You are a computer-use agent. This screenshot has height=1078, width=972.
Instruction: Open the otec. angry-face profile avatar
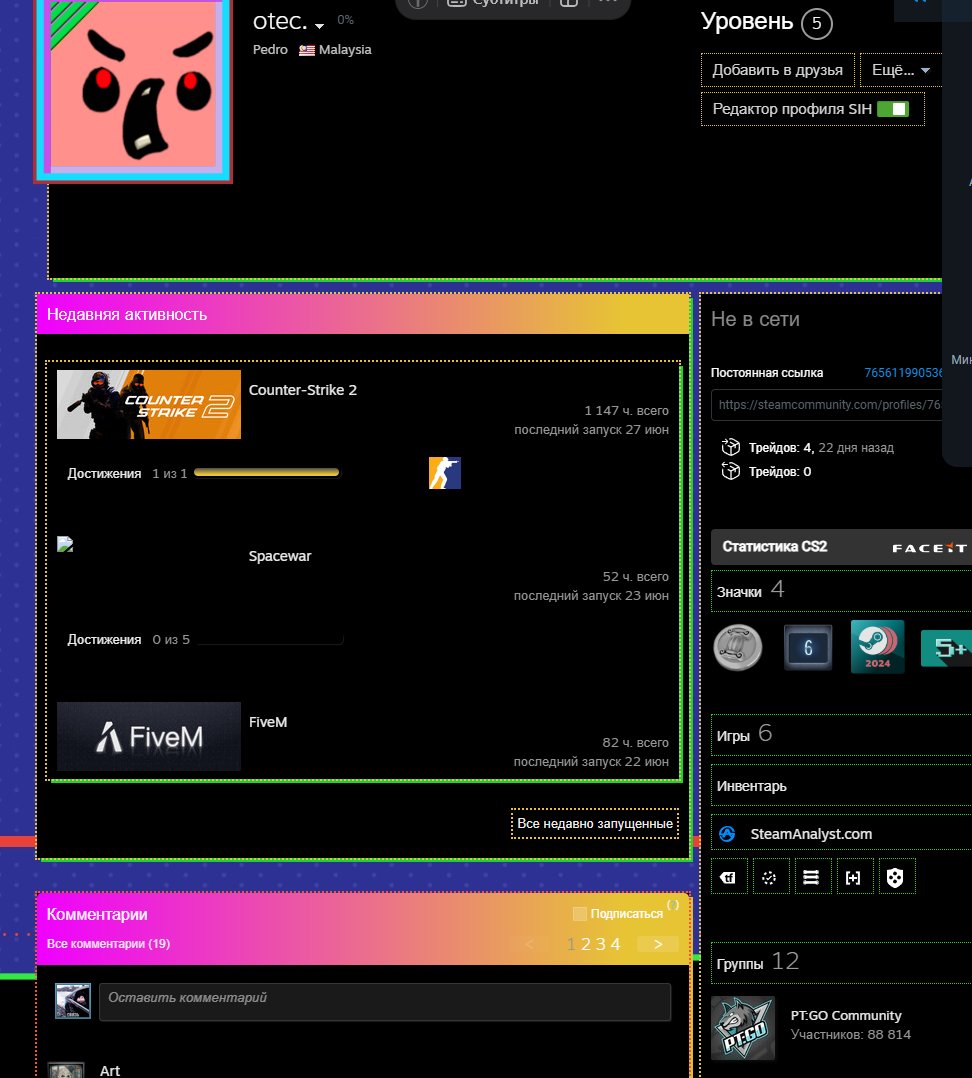click(x=133, y=89)
